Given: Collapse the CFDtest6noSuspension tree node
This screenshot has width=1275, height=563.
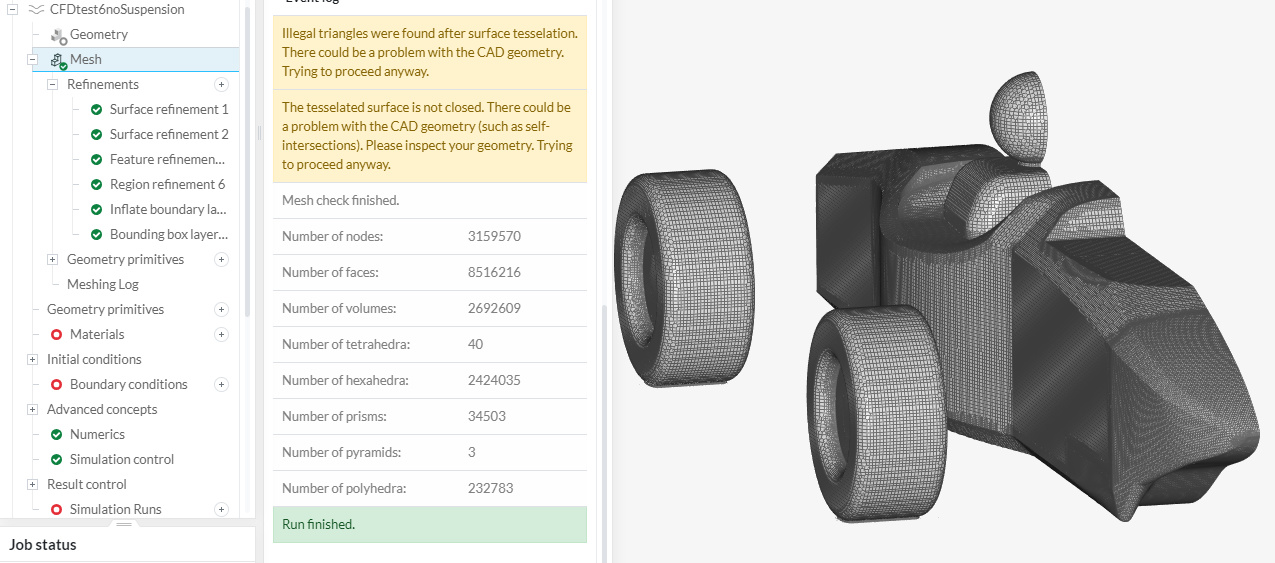Looking at the screenshot, I should pos(12,9).
